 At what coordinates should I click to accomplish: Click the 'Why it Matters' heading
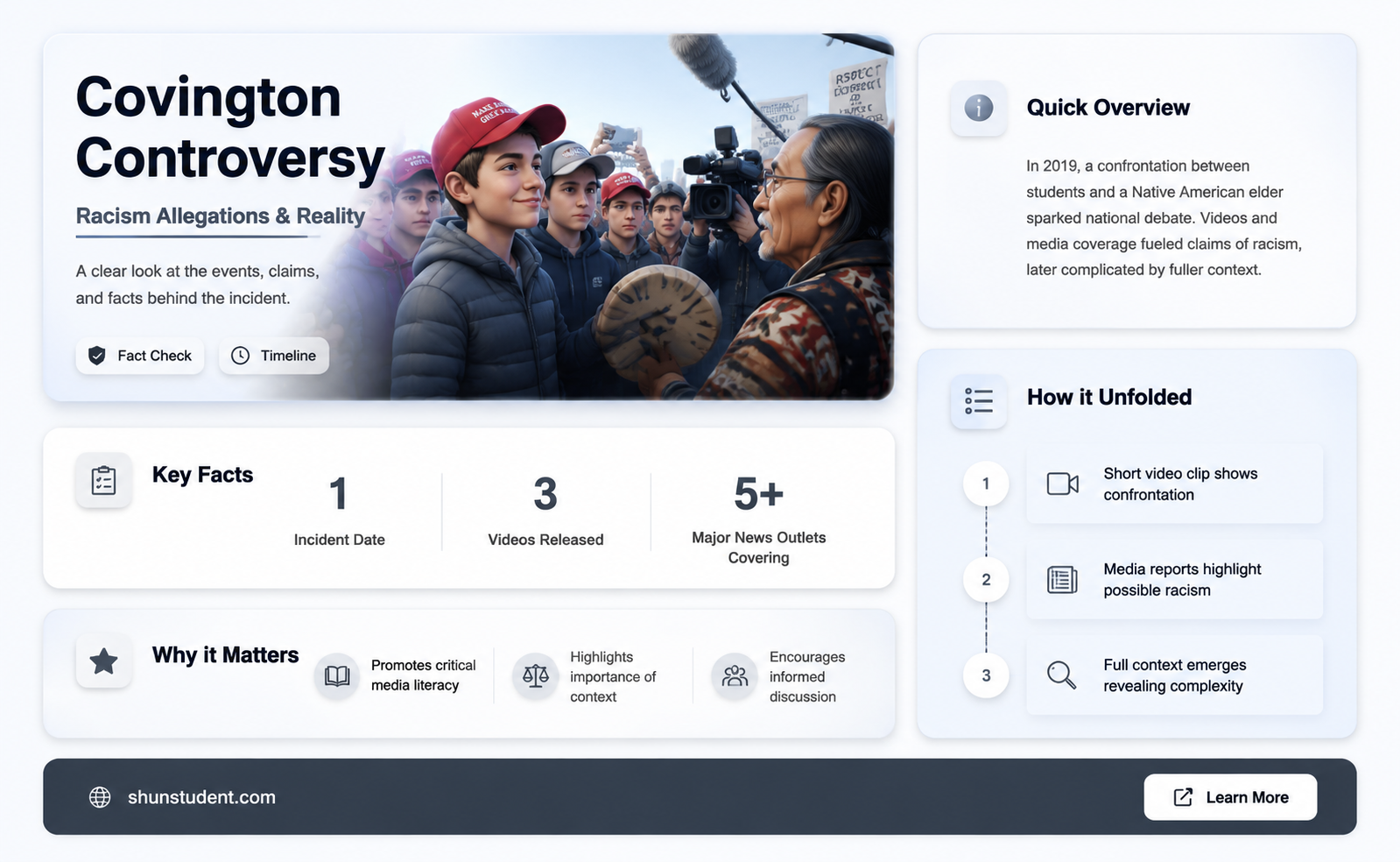tap(225, 655)
